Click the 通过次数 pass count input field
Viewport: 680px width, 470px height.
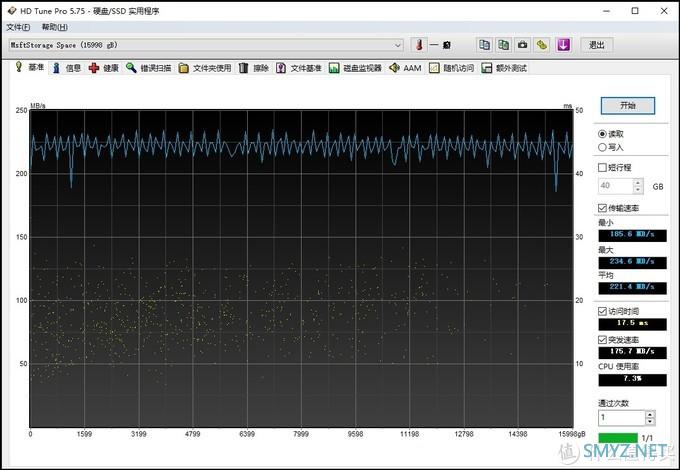click(x=621, y=418)
